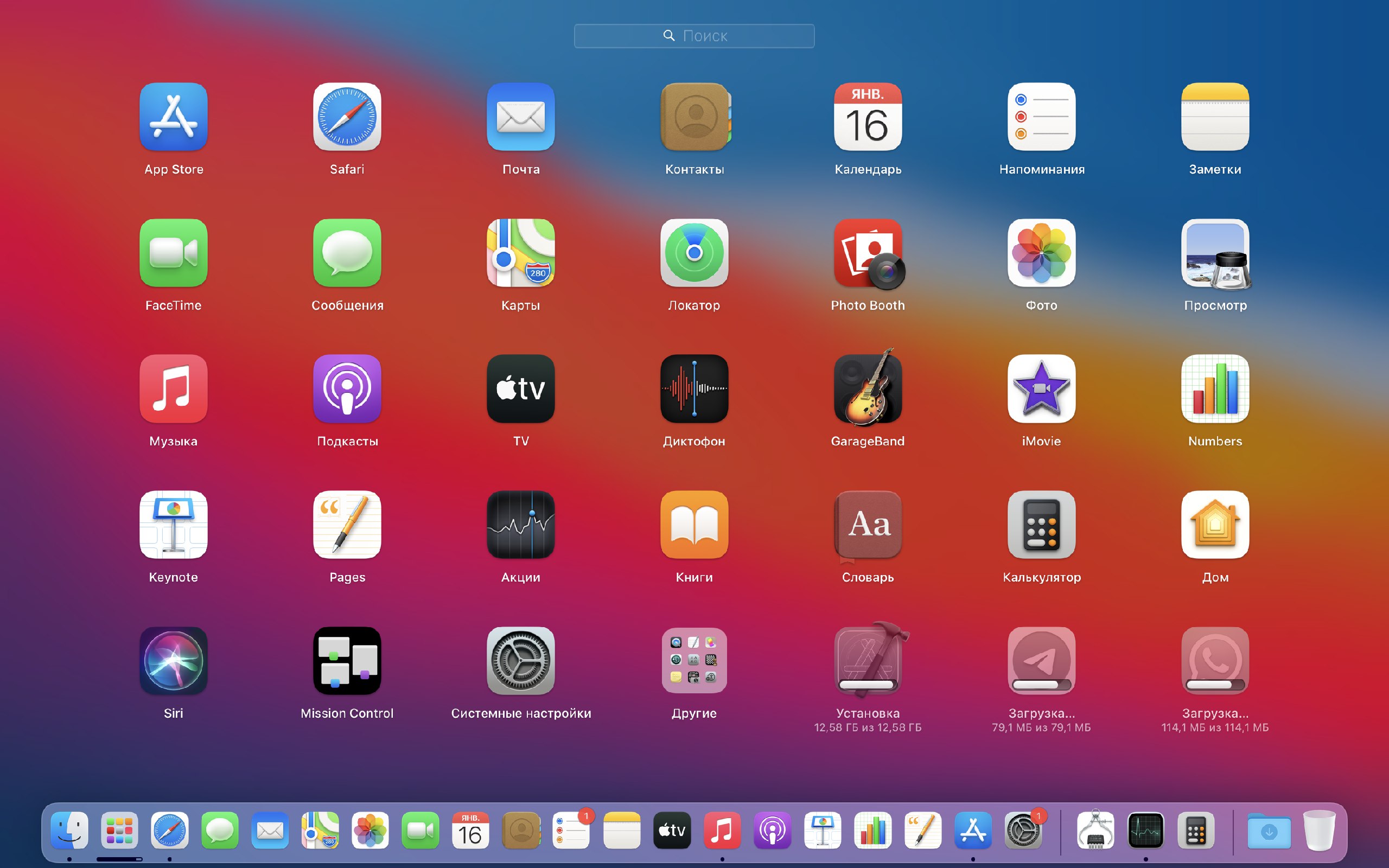This screenshot has width=1389, height=868.
Task: Launch the Дом home app
Action: pos(1215,525)
